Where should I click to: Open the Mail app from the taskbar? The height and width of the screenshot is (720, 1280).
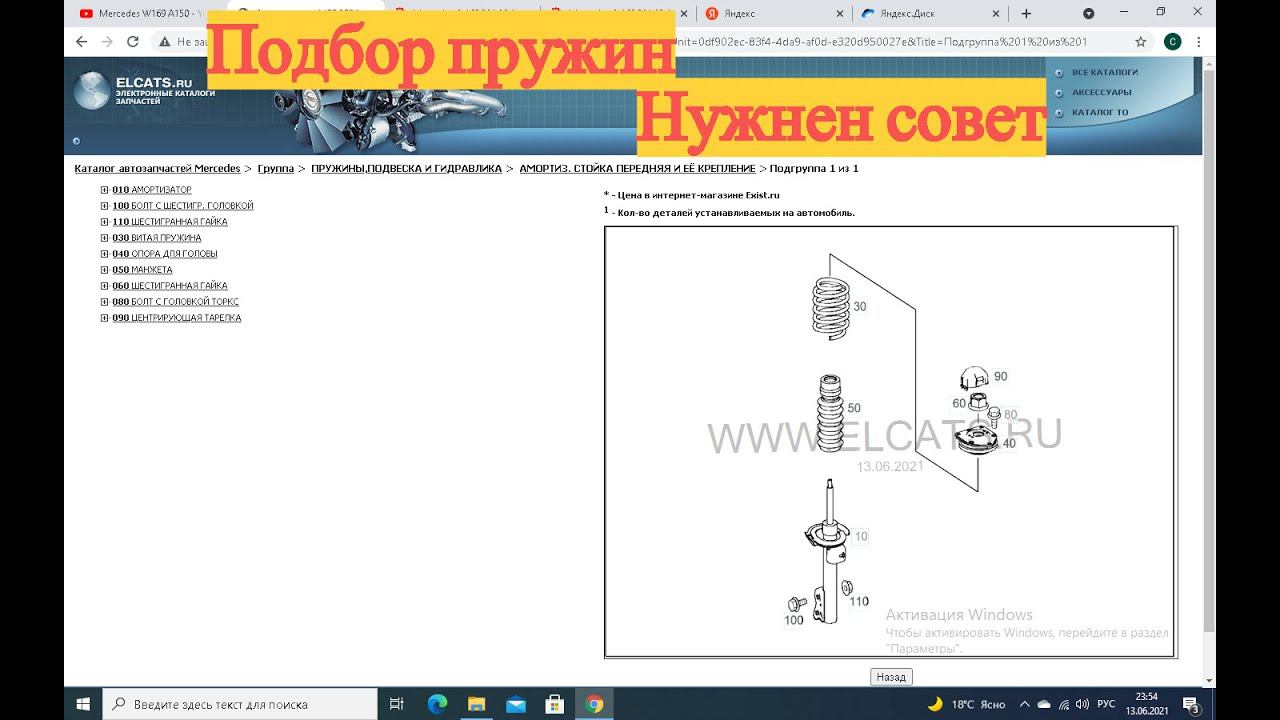[515, 703]
